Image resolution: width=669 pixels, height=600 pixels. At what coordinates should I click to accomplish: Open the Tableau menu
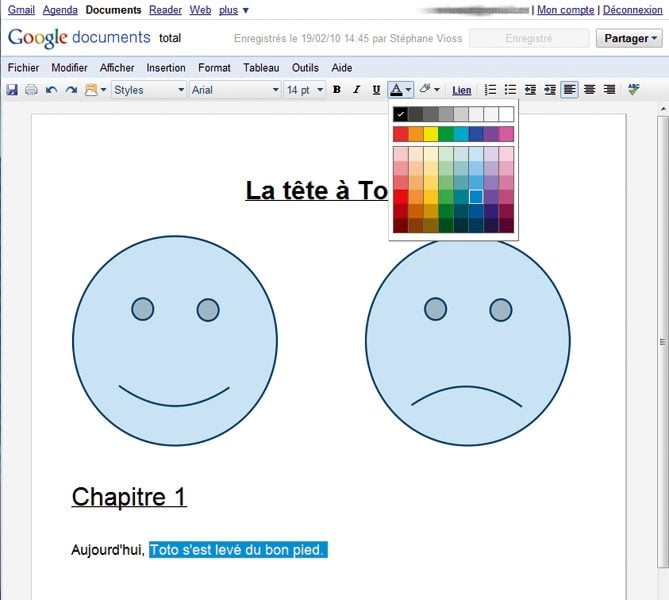pyautogui.click(x=261, y=68)
